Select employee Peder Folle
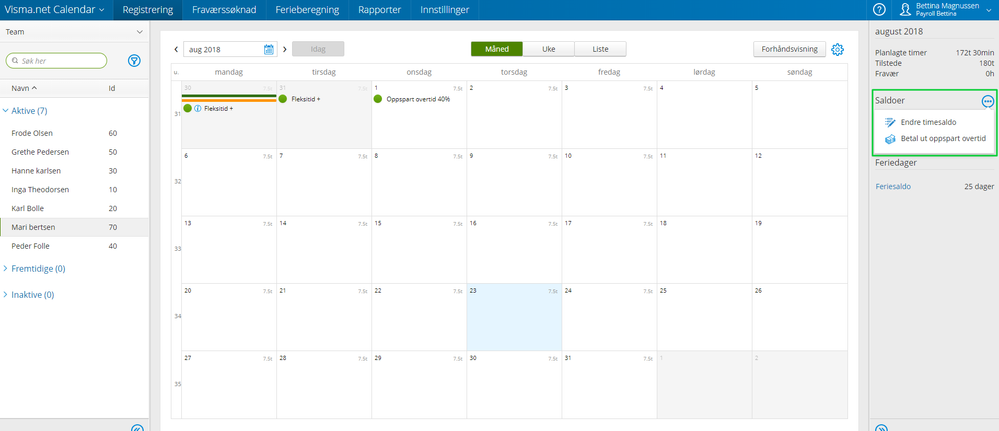 [x=74, y=246]
